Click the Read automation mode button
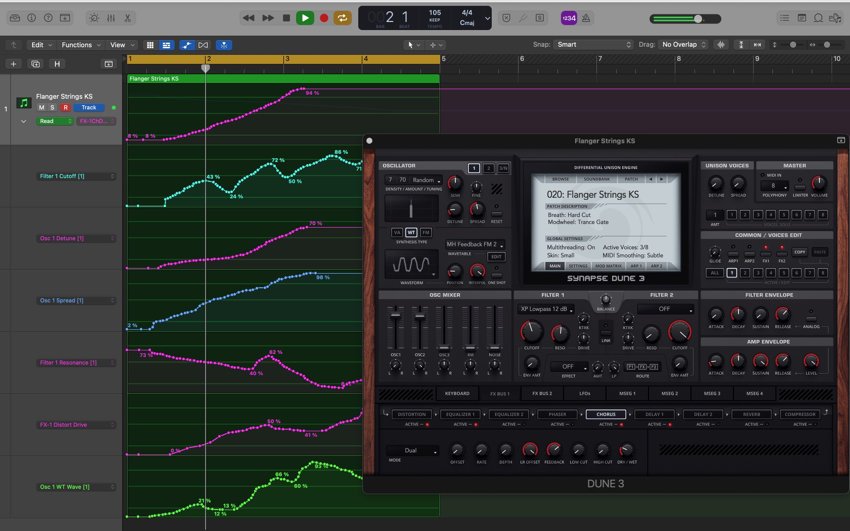Image resolution: width=850 pixels, height=531 pixels. [54, 121]
